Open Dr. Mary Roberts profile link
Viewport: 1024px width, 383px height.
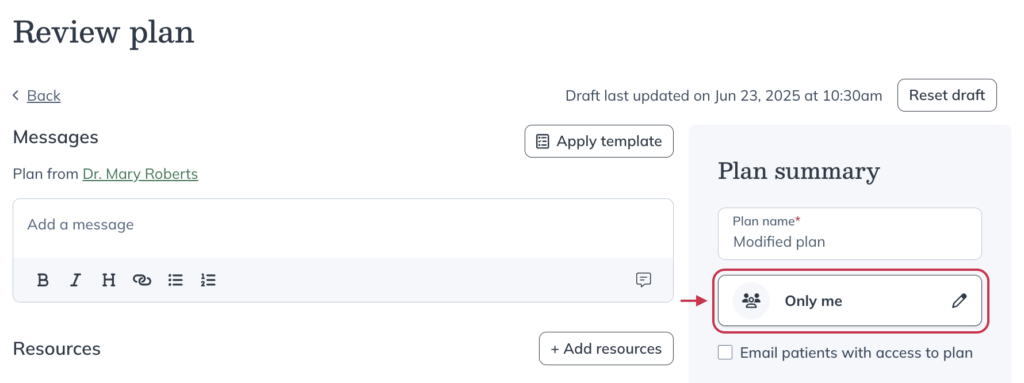click(x=140, y=174)
